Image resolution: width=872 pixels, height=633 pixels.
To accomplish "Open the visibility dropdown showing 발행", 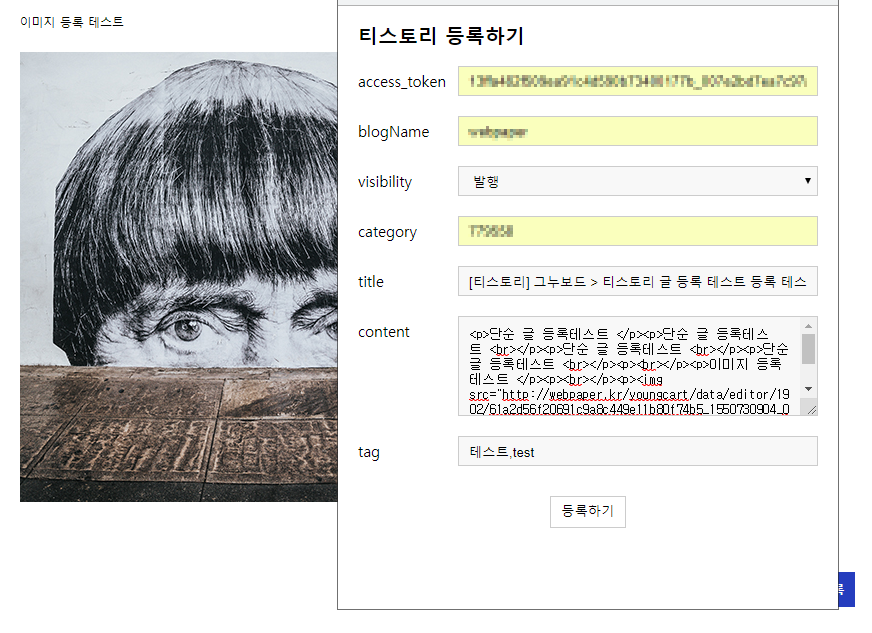I will tap(637, 181).
